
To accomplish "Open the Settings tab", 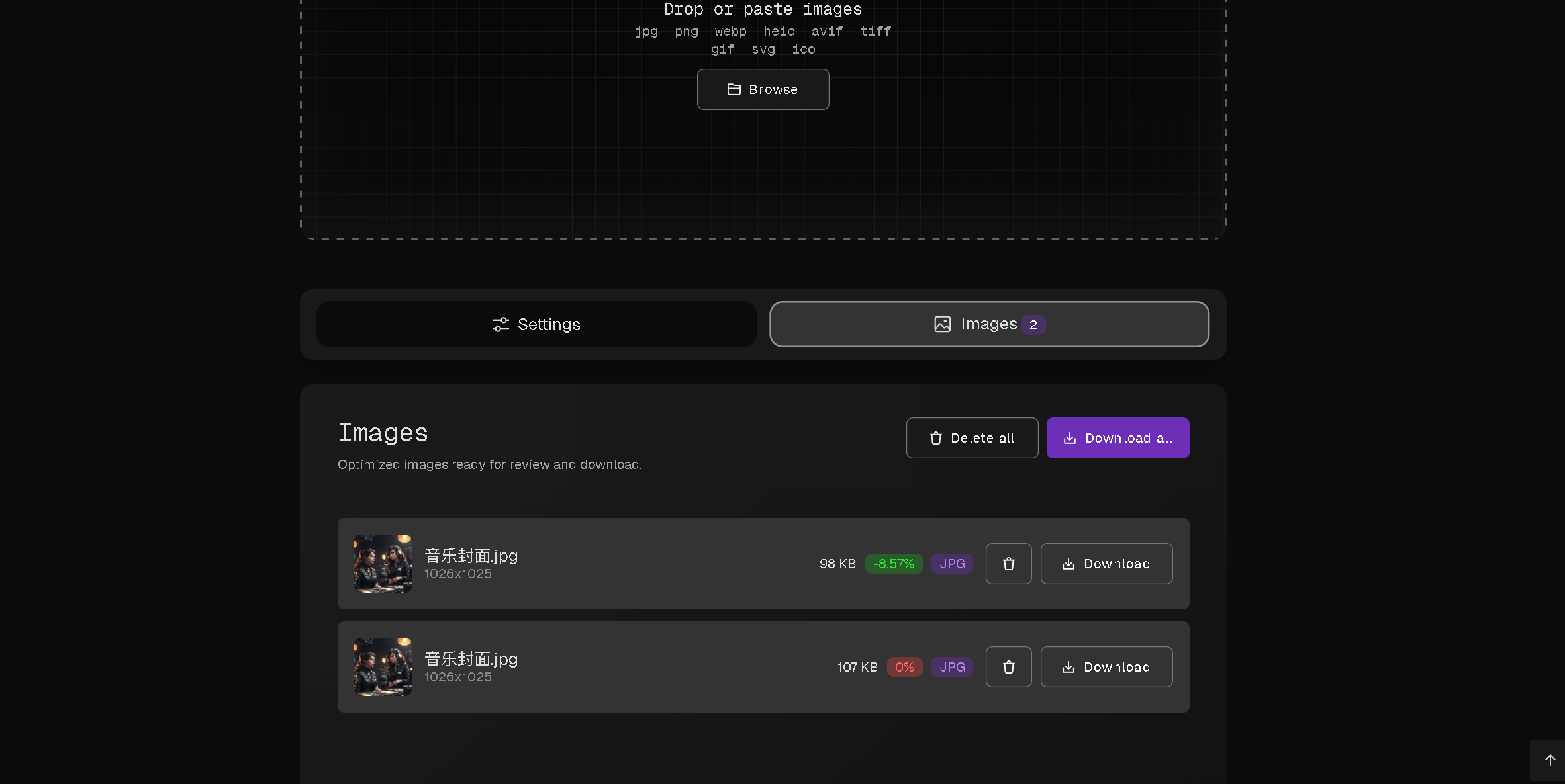I will pyautogui.click(x=536, y=324).
